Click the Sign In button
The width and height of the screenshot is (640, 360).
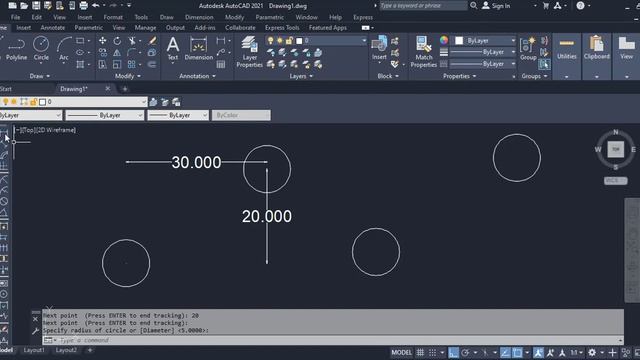(496, 6)
